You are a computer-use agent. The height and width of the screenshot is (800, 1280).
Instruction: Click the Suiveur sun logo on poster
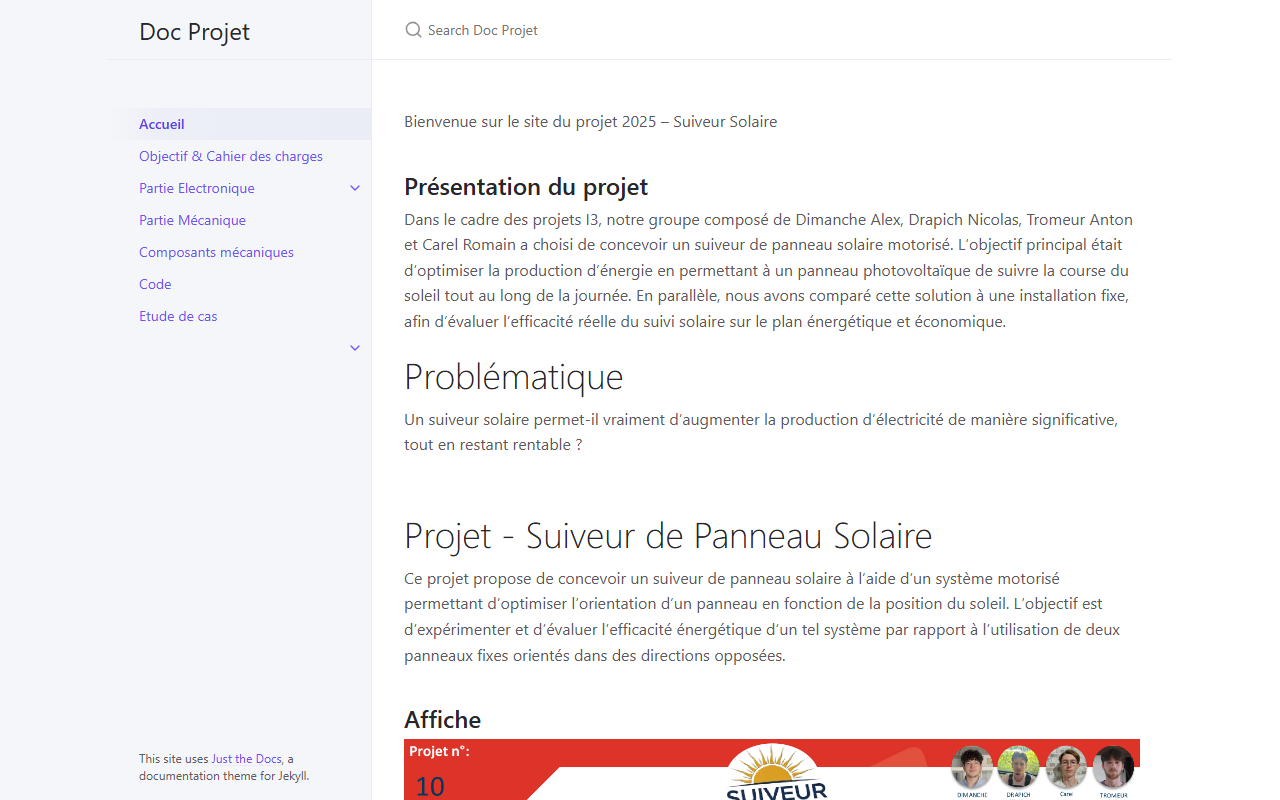pos(776,772)
